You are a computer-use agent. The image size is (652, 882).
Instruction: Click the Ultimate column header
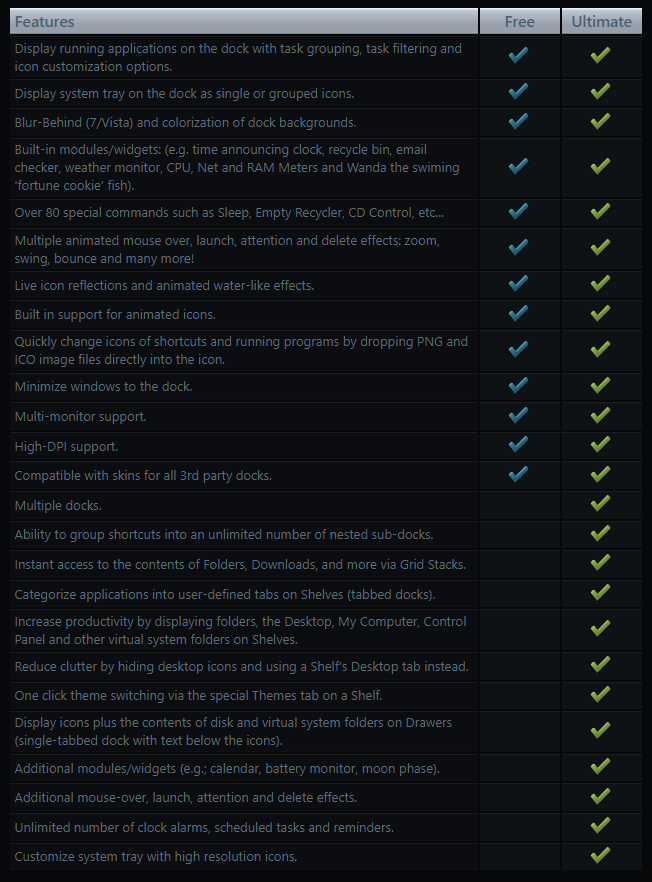click(601, 21)
